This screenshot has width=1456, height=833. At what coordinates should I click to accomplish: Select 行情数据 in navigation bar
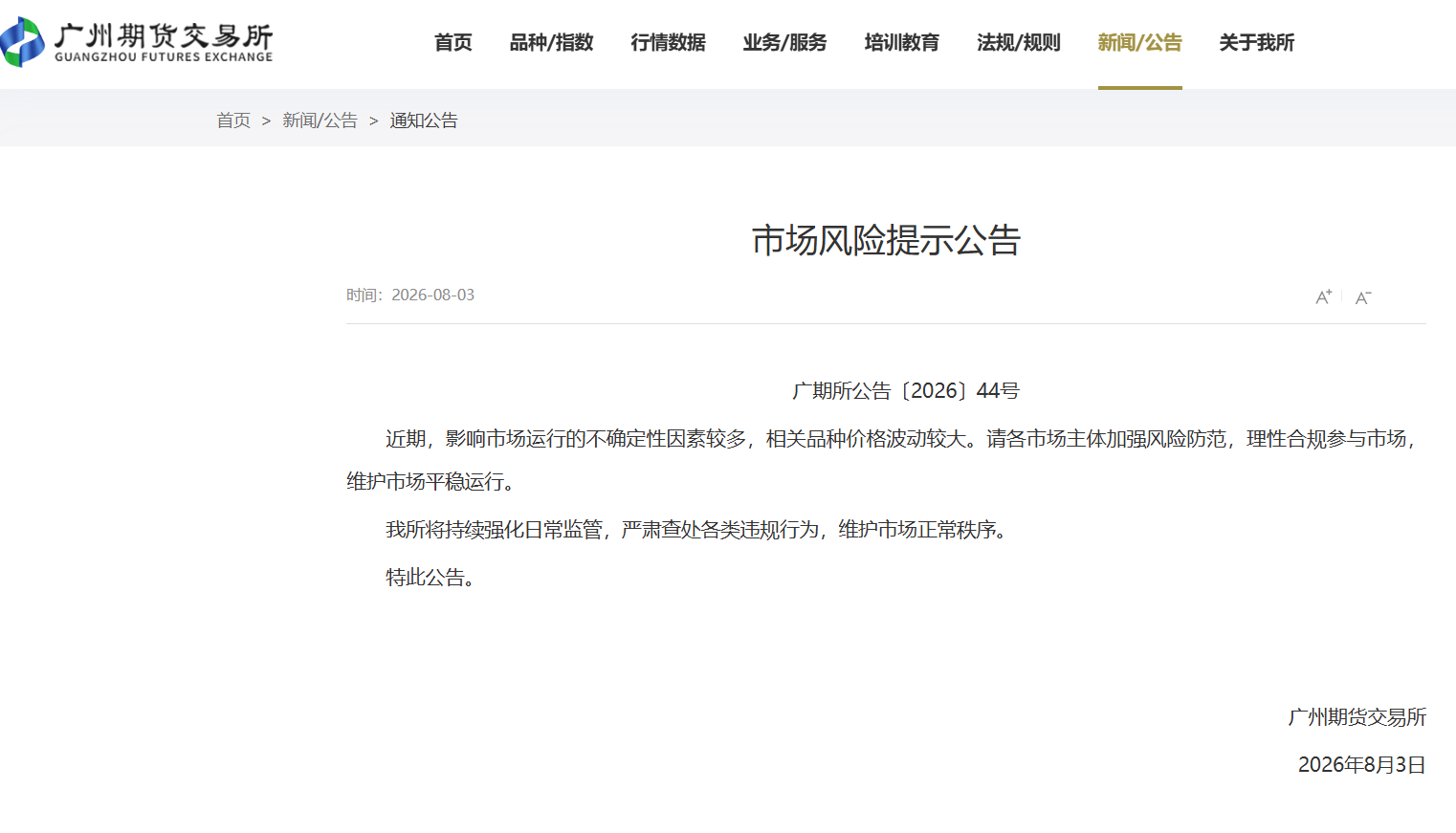pyautogui.click(x=669, y=42)
